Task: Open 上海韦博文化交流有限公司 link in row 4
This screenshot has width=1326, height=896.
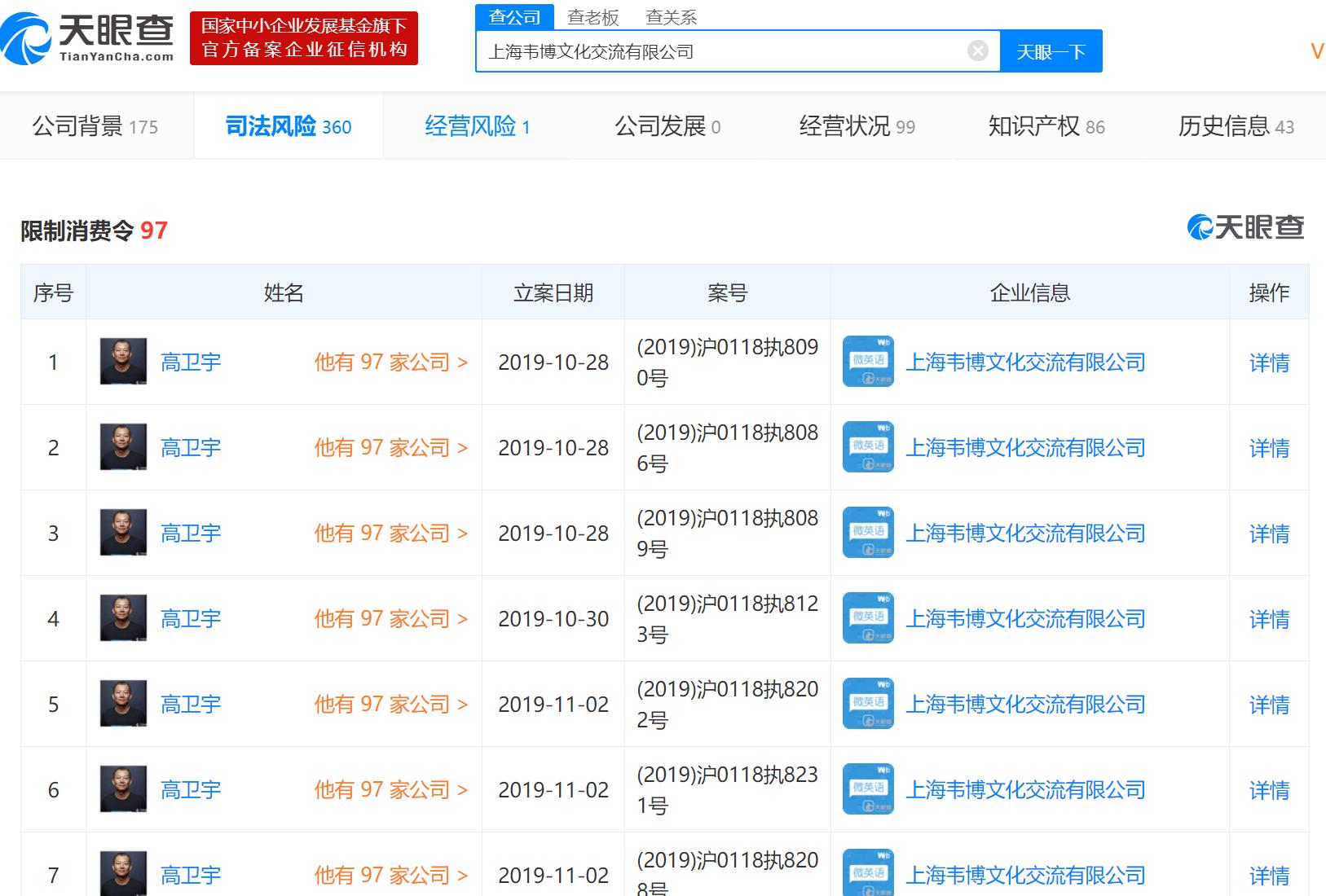Action: click(x=1026, y=619)
